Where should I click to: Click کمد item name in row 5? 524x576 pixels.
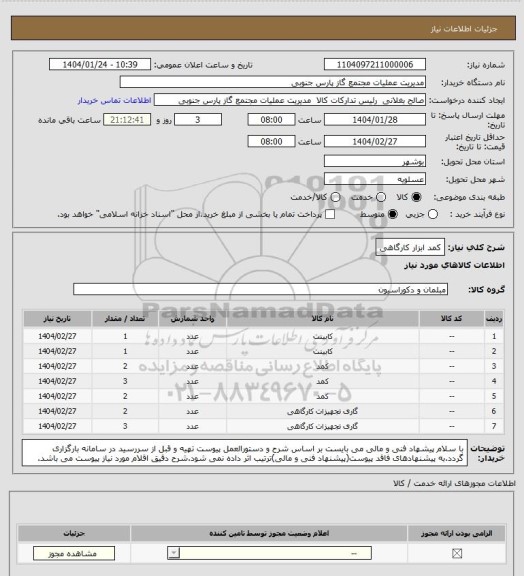(x=322, y=396)
